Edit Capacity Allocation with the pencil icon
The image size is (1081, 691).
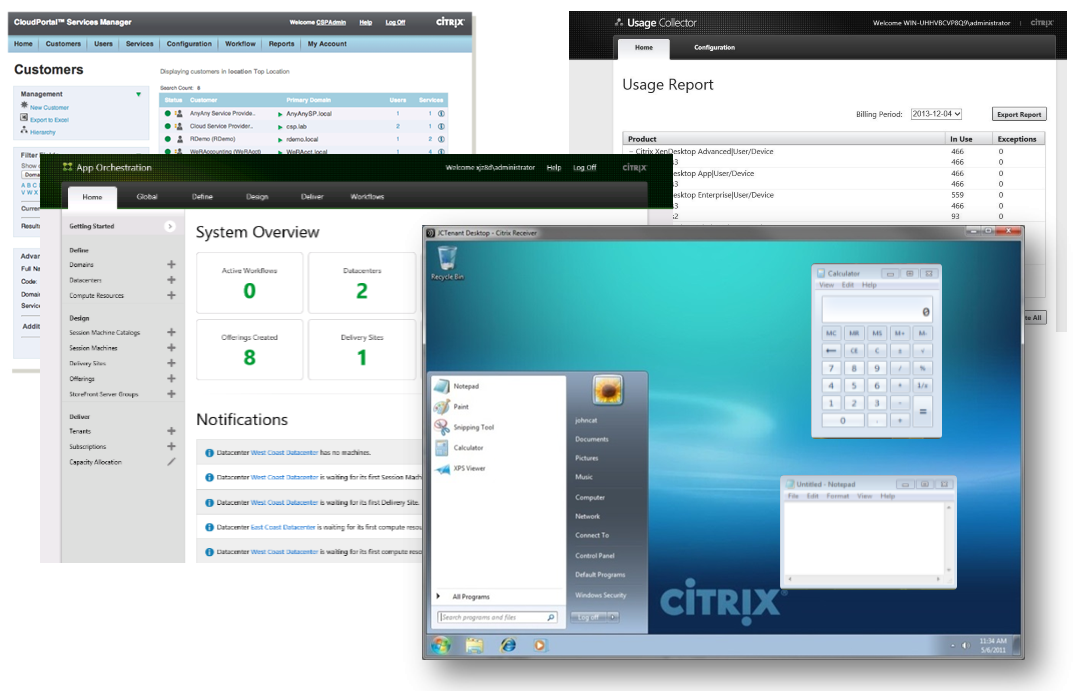tap(171, 462)
